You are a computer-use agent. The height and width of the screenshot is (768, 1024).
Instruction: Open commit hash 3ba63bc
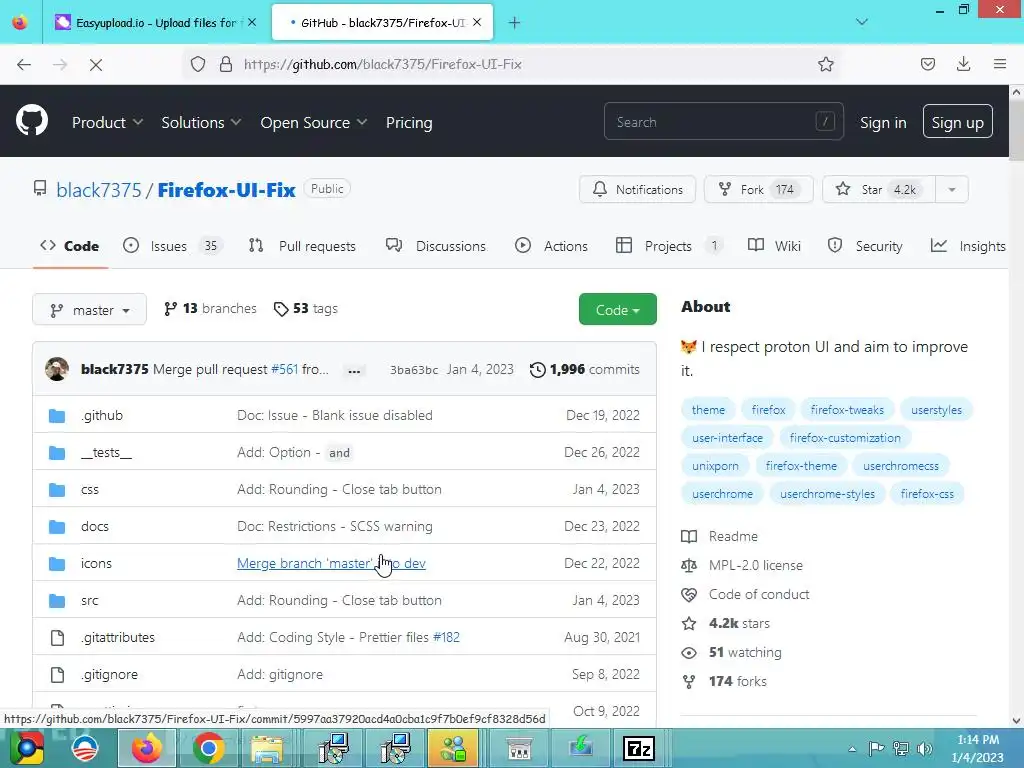414,370
